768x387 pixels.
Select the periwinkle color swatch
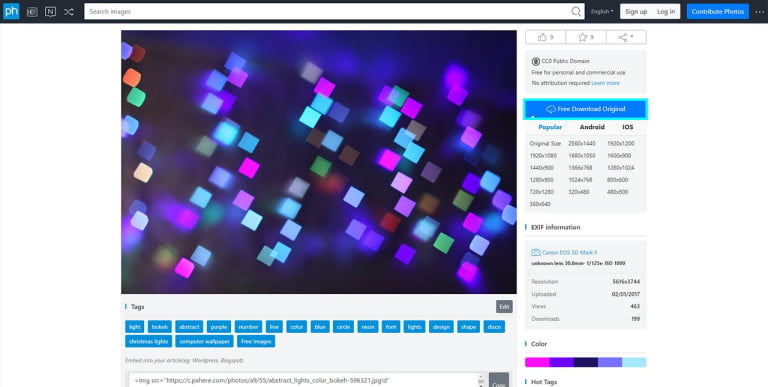tap(610, 363)
